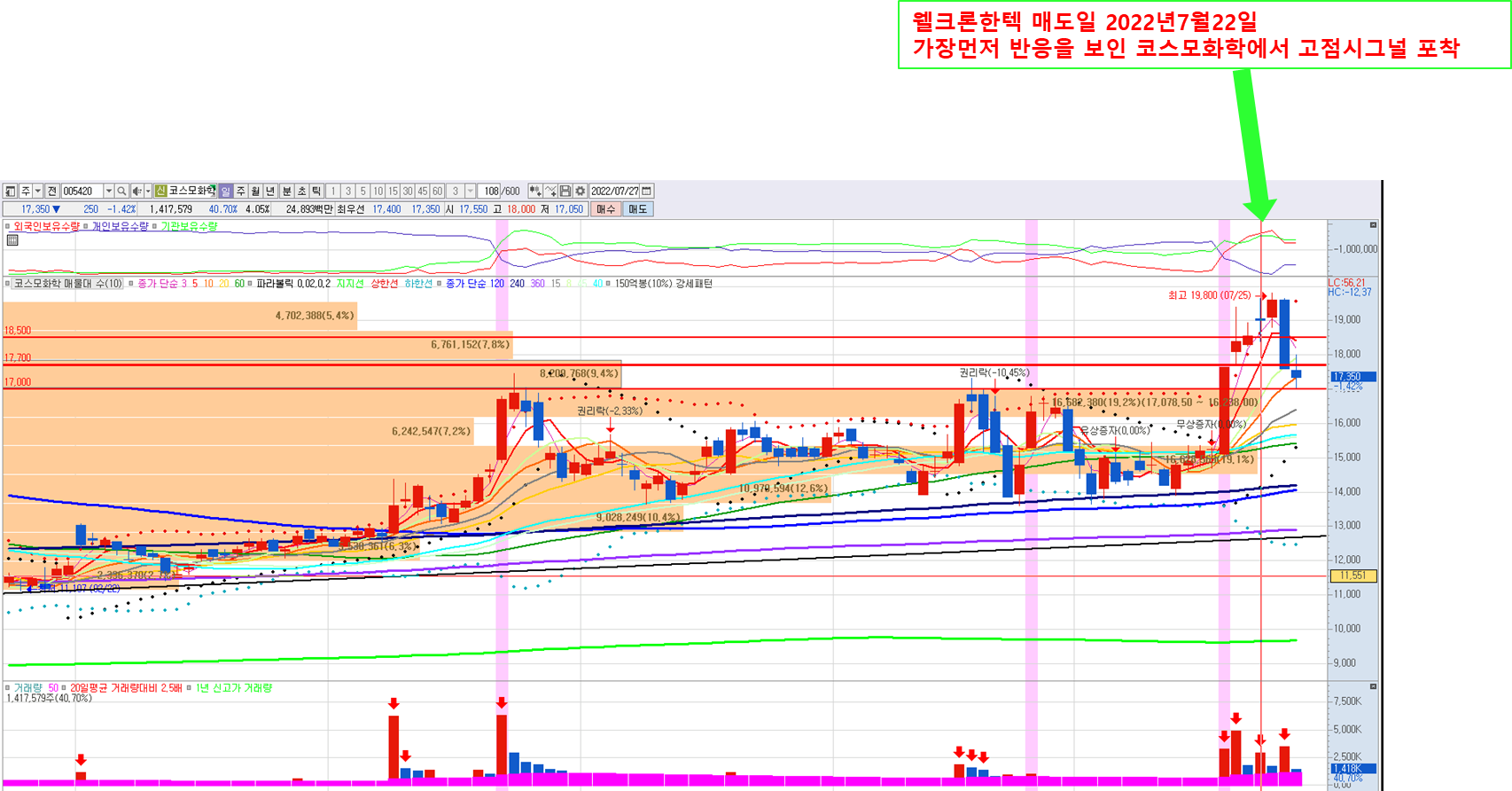Open the custom interval dropdown arrow
This screenshot has height=791, width=1512.
[x=471, y=191]
